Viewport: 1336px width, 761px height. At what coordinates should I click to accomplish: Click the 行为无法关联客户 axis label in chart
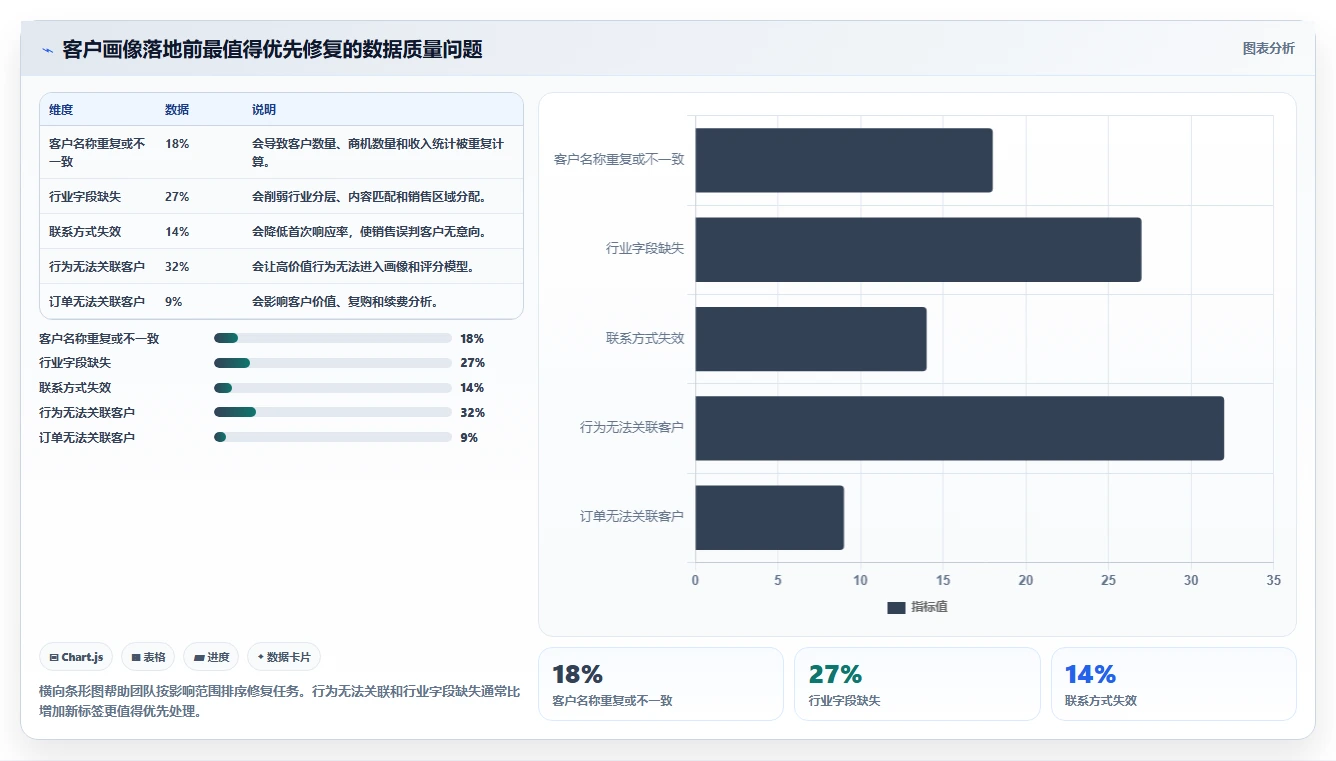click(632, 427)
